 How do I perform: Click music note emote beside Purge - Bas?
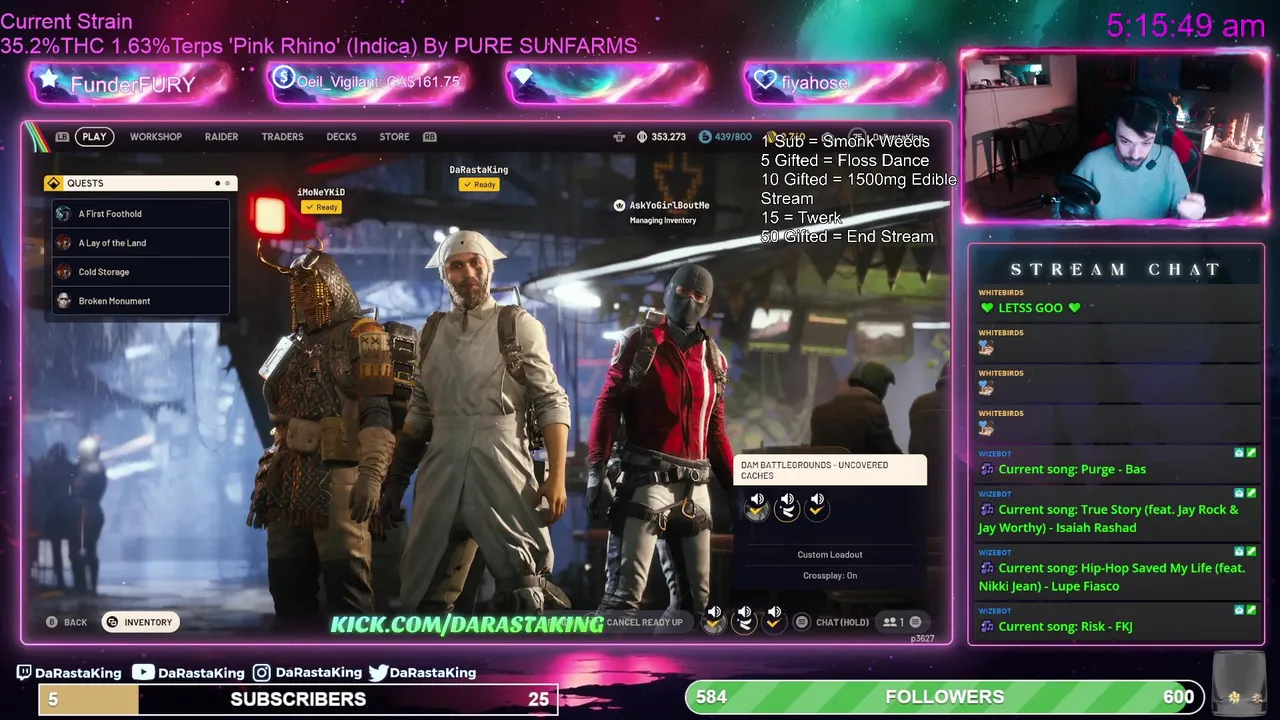[987, 469]
